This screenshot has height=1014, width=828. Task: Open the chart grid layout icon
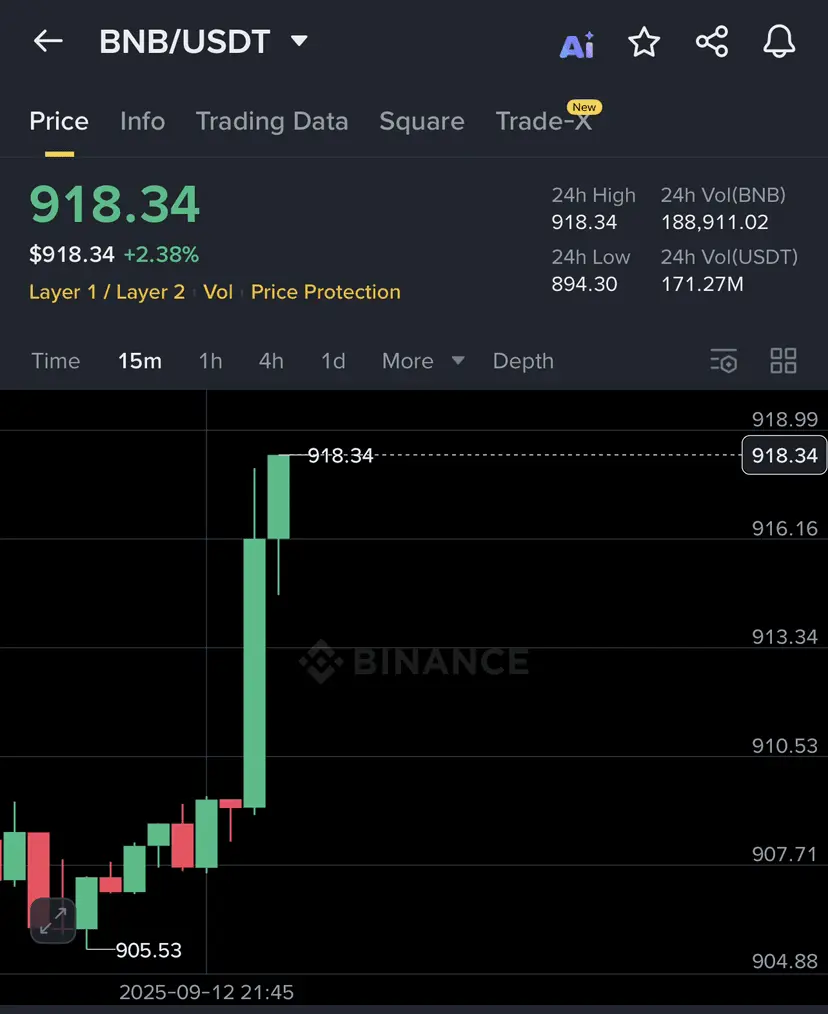[783, 361]
